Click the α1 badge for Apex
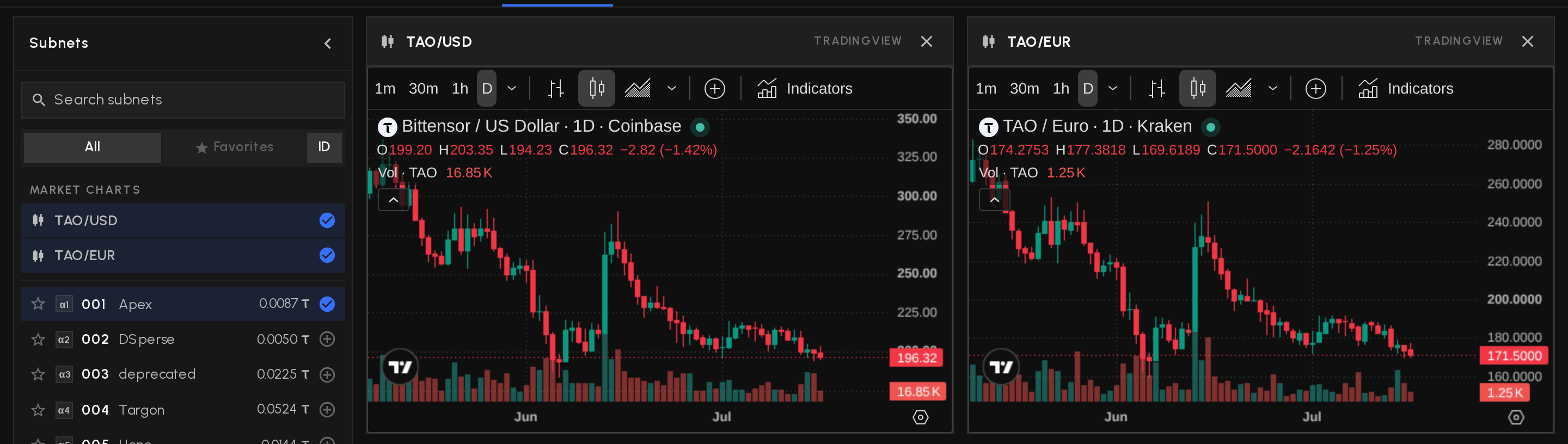The width and height of the screenshot is (1568, 444). (x=64, y=304)
